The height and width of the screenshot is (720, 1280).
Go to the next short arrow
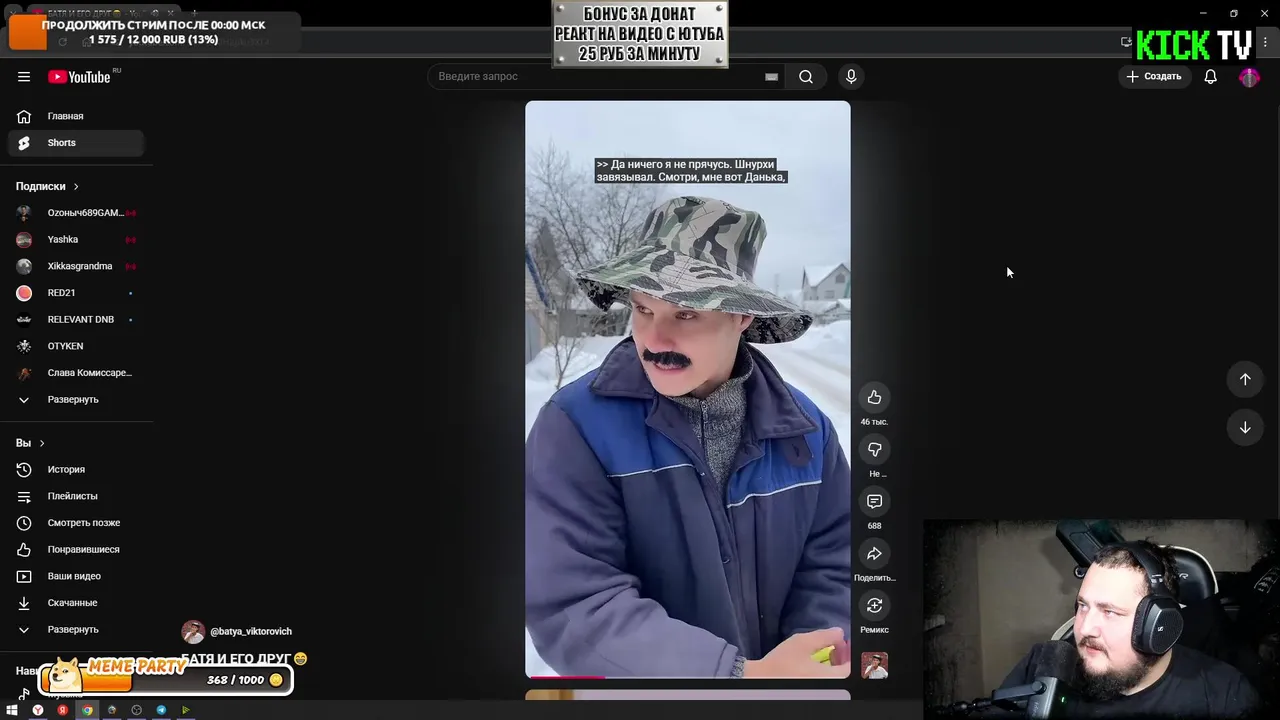1245,427
